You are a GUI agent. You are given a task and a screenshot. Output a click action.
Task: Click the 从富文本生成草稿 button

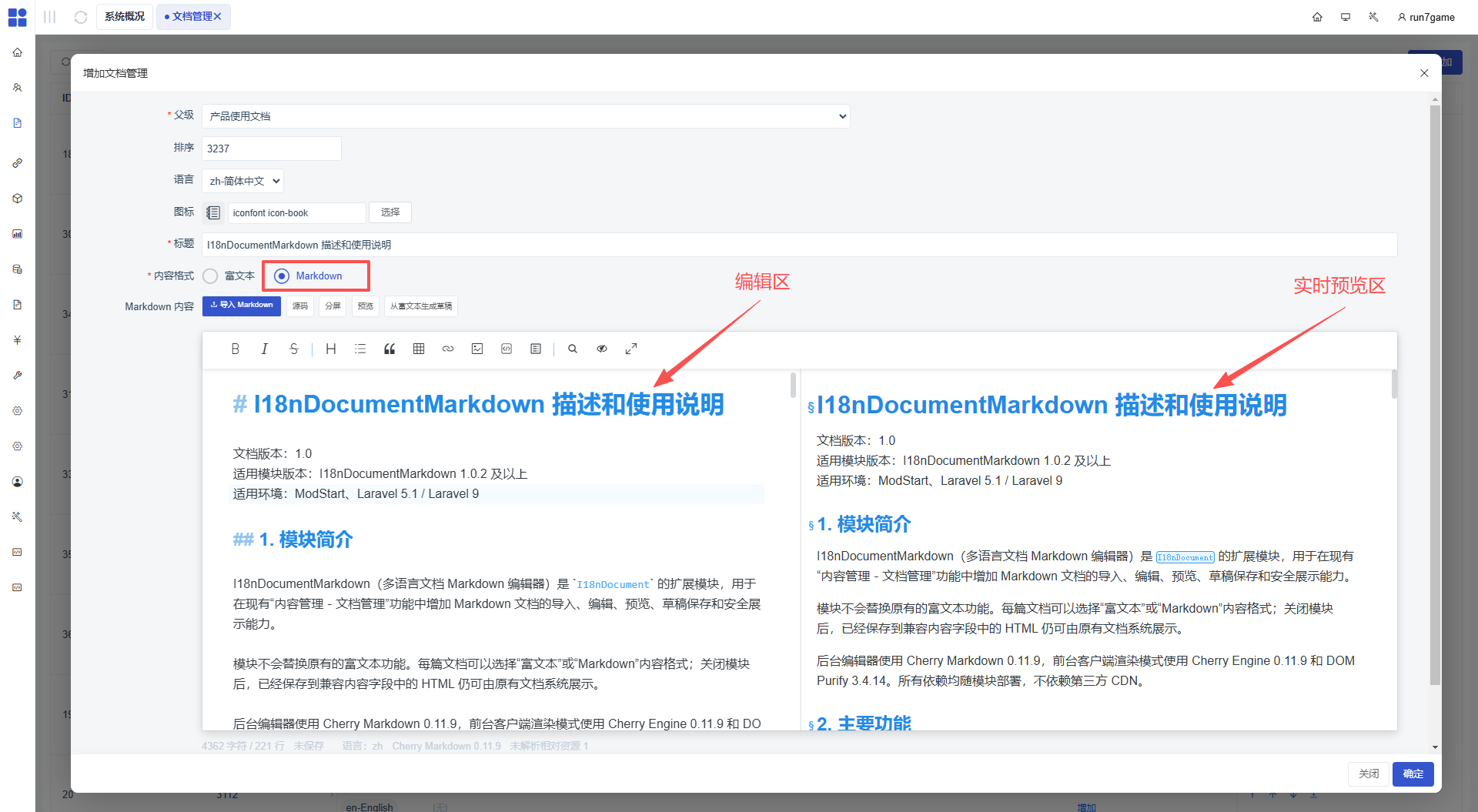[x=421, y=306]
